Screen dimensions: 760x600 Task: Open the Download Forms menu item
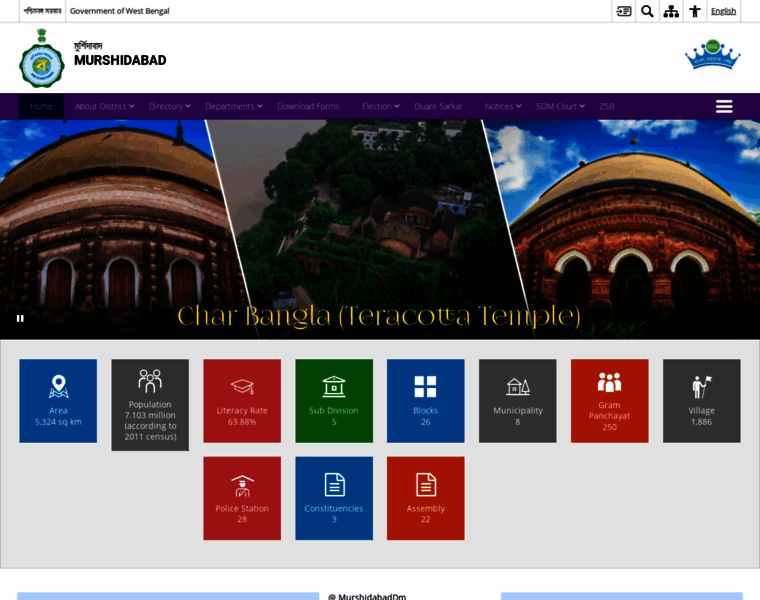tap(308, 106)
